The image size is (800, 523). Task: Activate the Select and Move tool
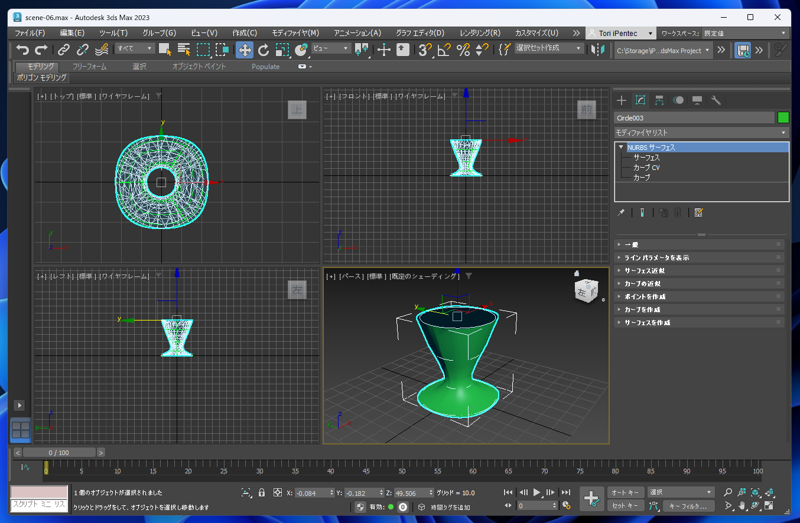click(x=244, y=49)
